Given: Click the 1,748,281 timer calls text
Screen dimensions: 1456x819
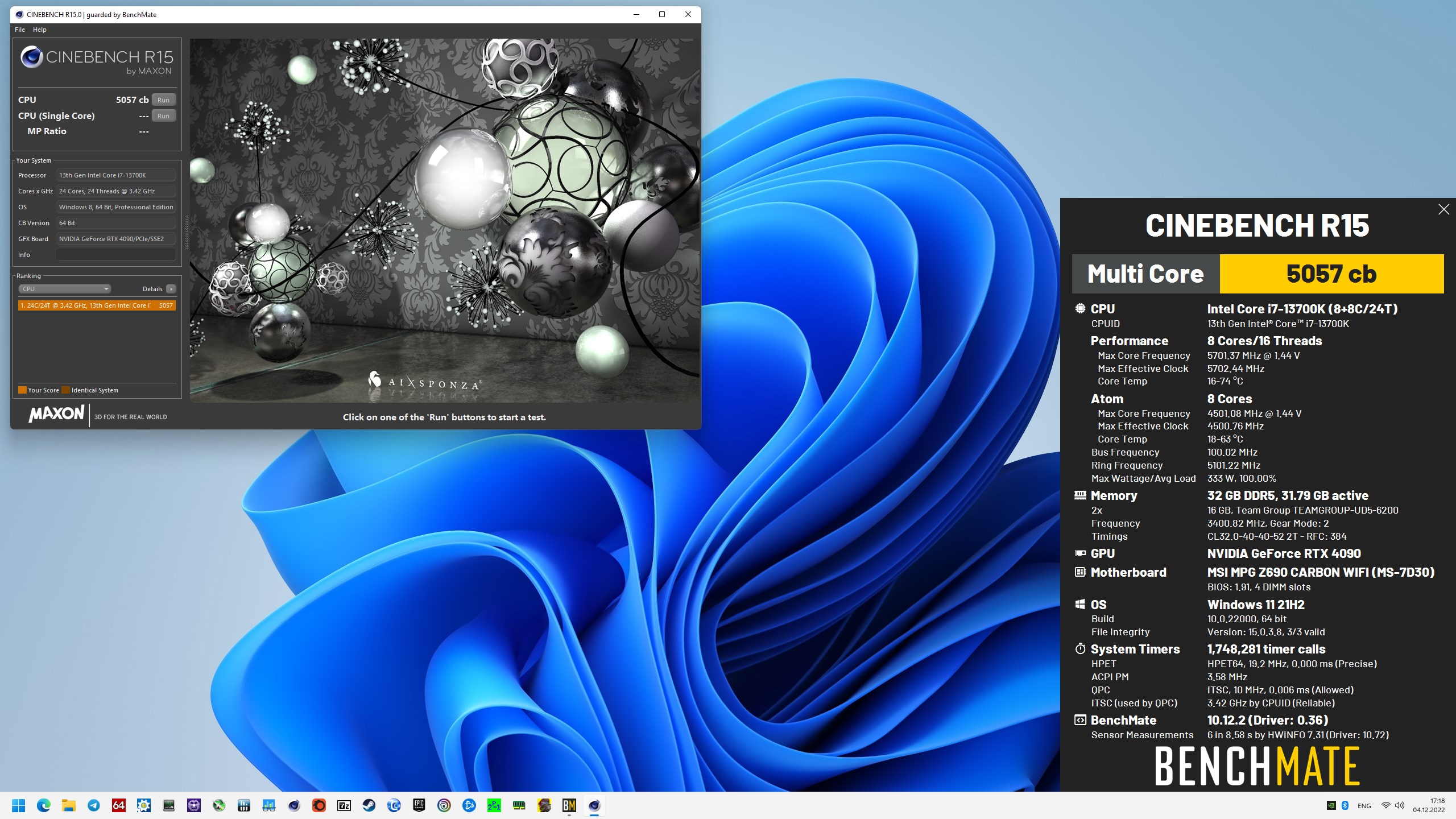Looking at the screenshot, I should point(1266,649).
